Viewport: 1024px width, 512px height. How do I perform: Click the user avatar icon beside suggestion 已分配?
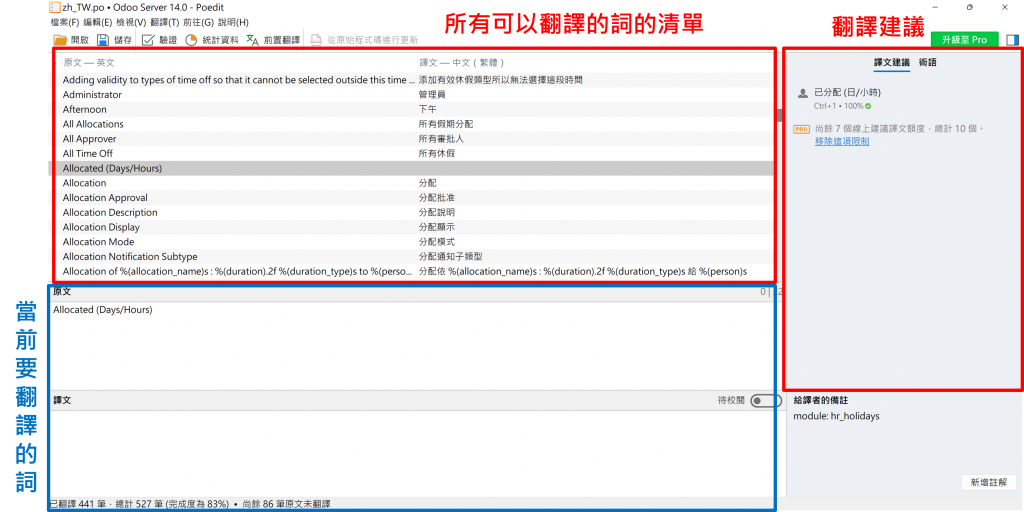pos(803,93)
